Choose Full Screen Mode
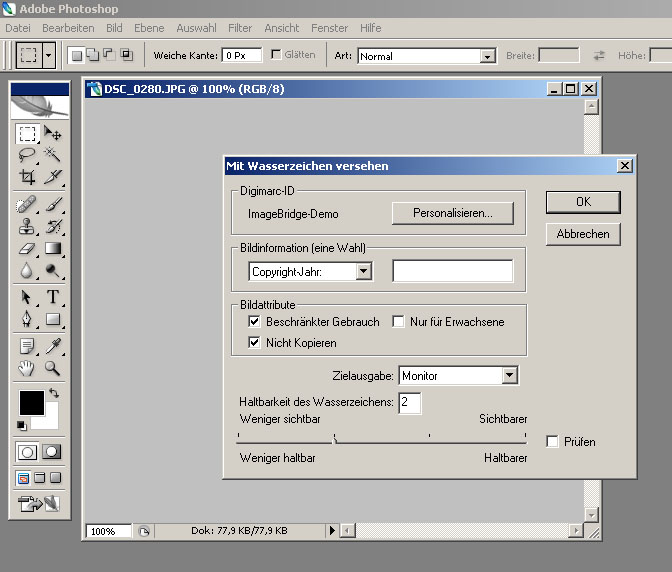The width and height of the screenshot is (672, 572). tap(56, 478)
